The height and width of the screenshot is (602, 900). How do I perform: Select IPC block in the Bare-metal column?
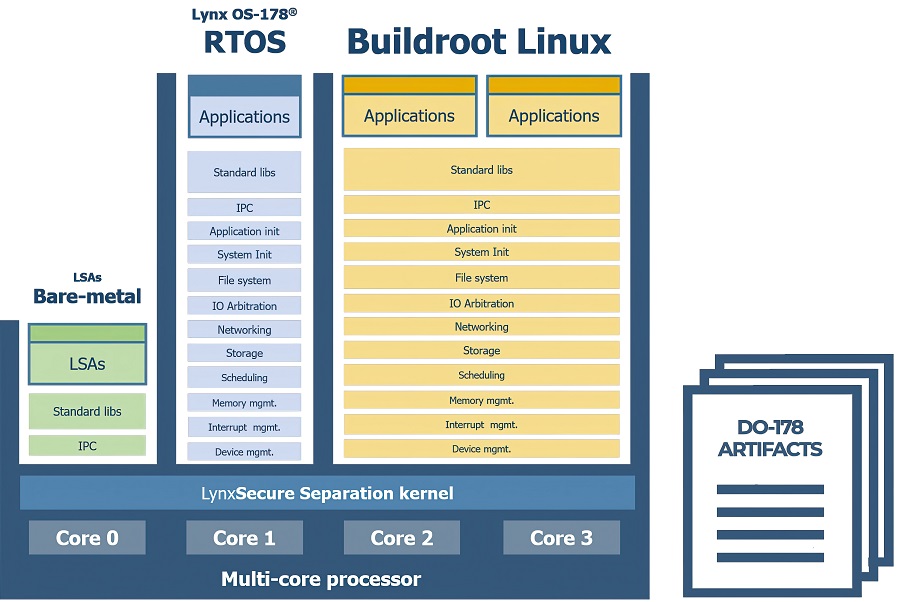pyautogui.click(x=87, y=446)
